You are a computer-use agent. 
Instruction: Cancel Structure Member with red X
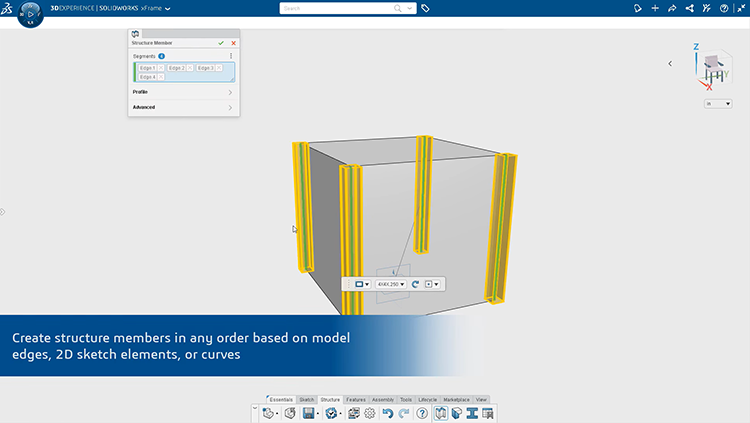pos(234,43)
